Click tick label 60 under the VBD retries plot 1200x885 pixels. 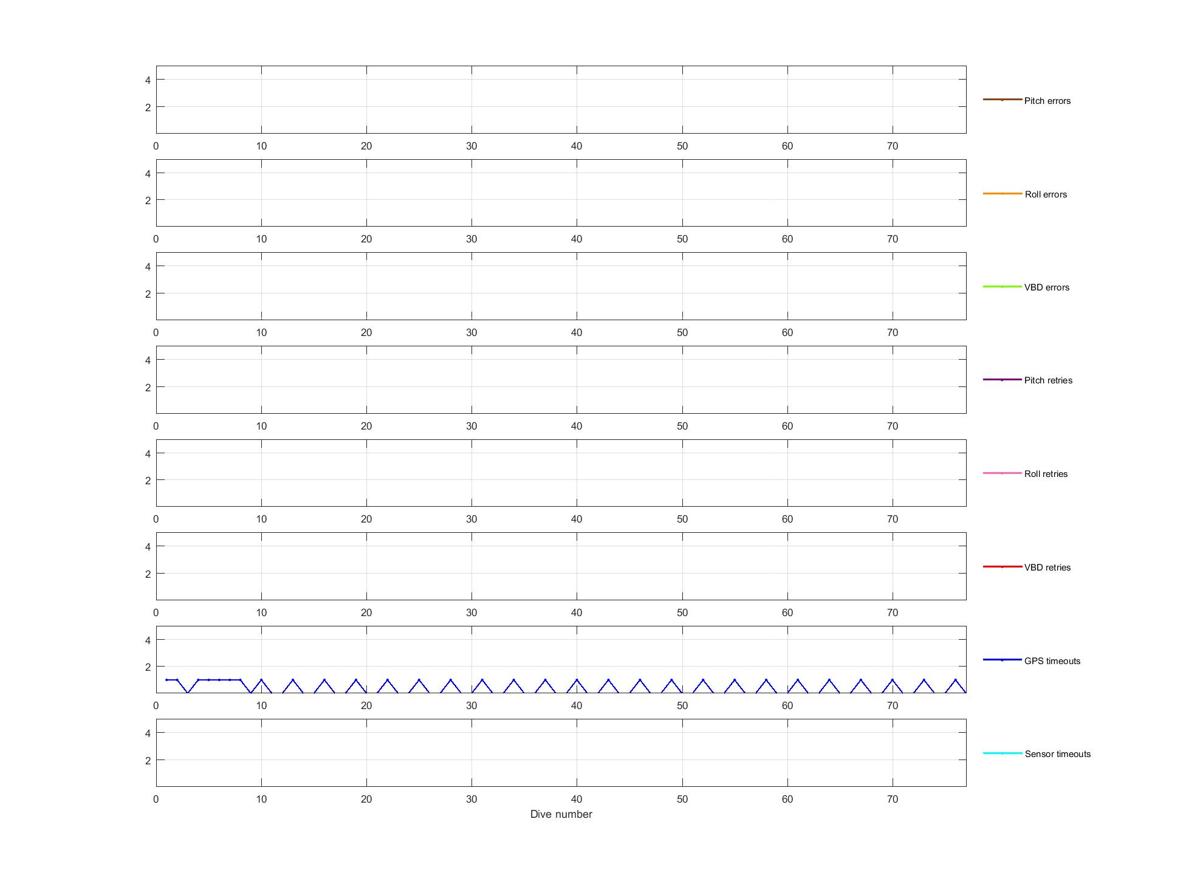point(788,613)
